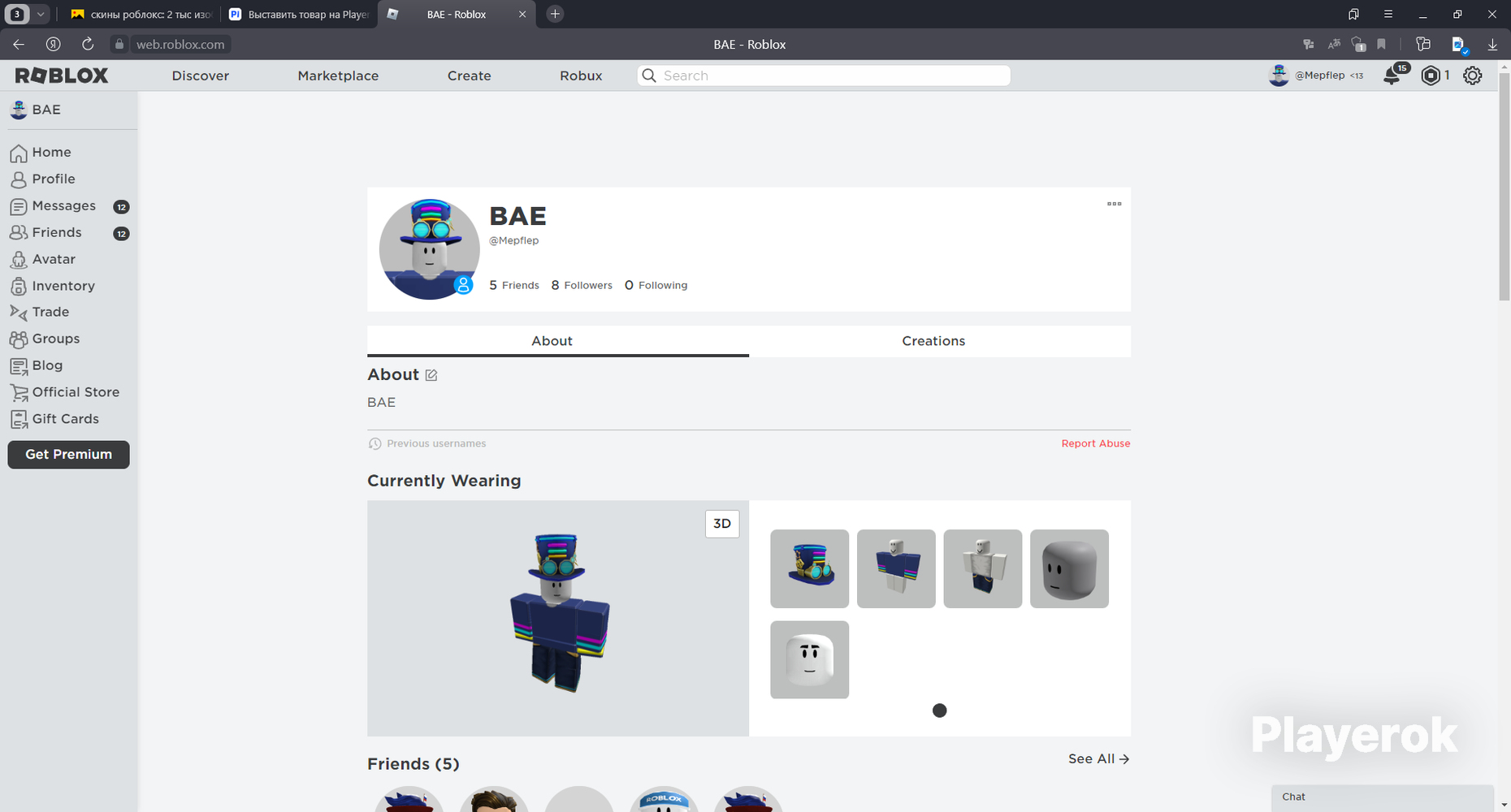Open Create in the top navigation
The width and height of the screenshot is (1511, 812).
tap(470, 76)
